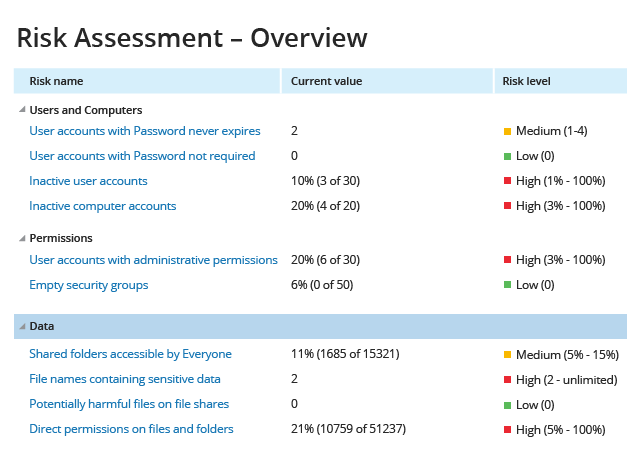Open File names containing sensitive data
640x450 pixels.
tap(125, 379)
